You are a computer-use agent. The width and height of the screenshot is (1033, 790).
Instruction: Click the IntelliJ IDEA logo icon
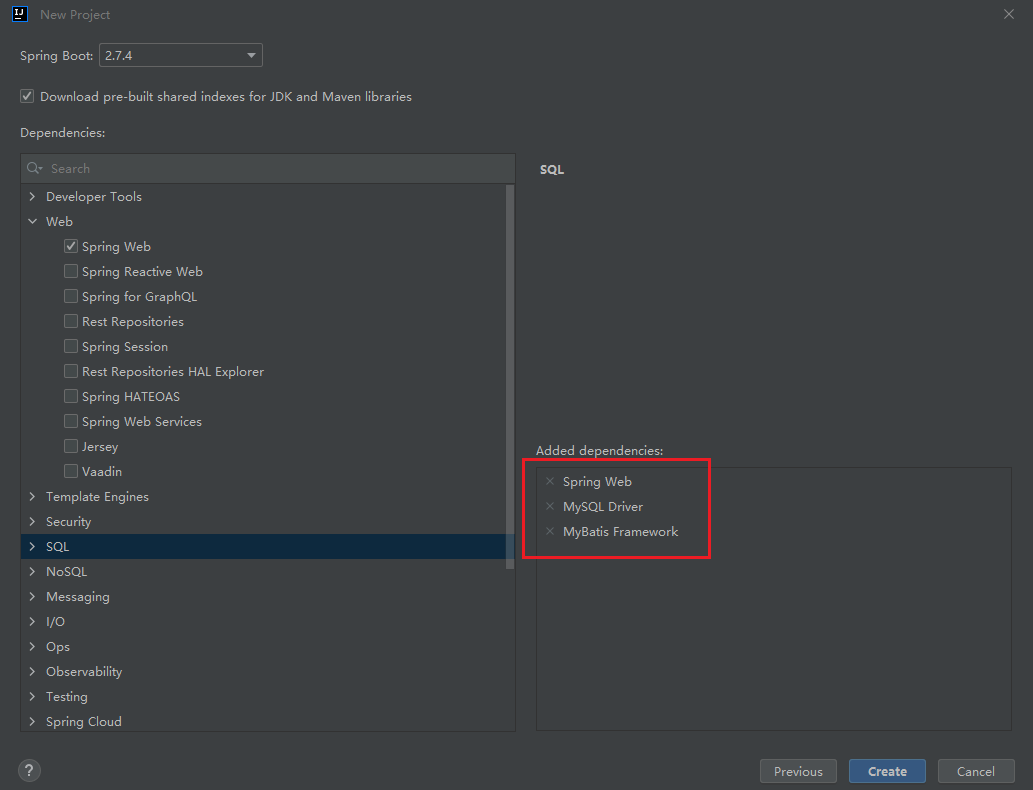click(20, 14)
